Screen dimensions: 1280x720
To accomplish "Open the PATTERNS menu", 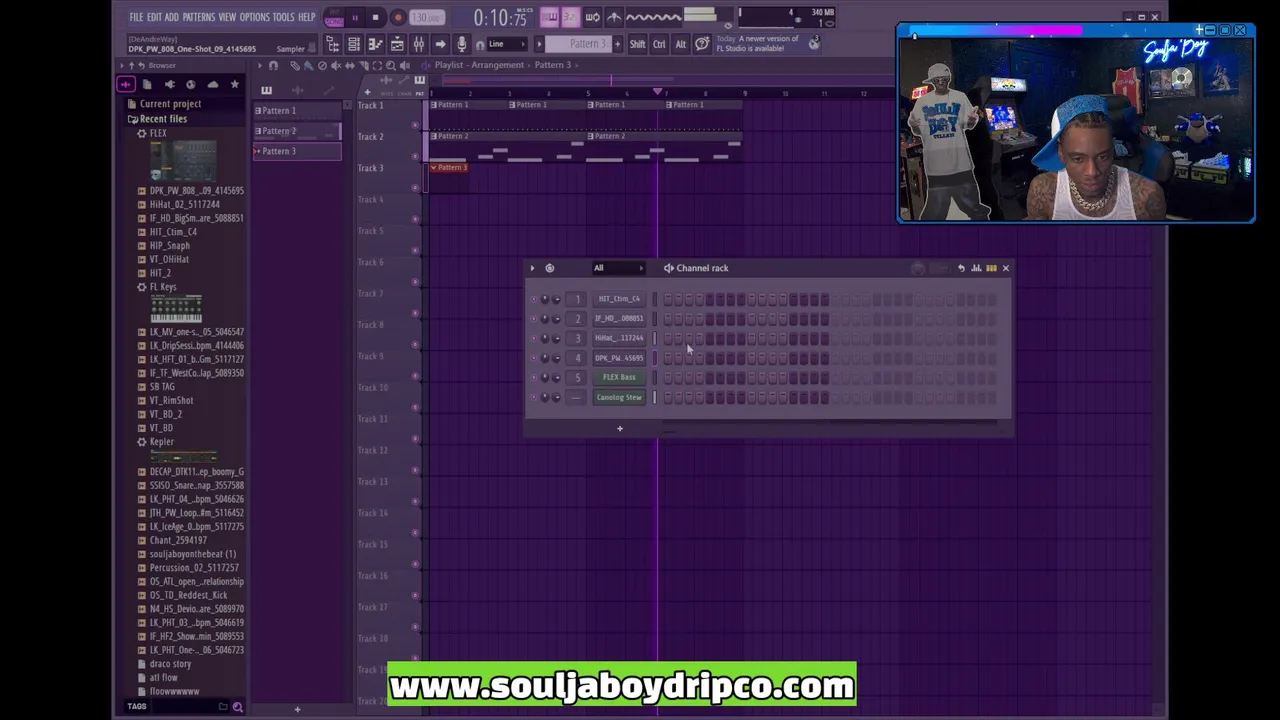I will (x=199, y=17).
